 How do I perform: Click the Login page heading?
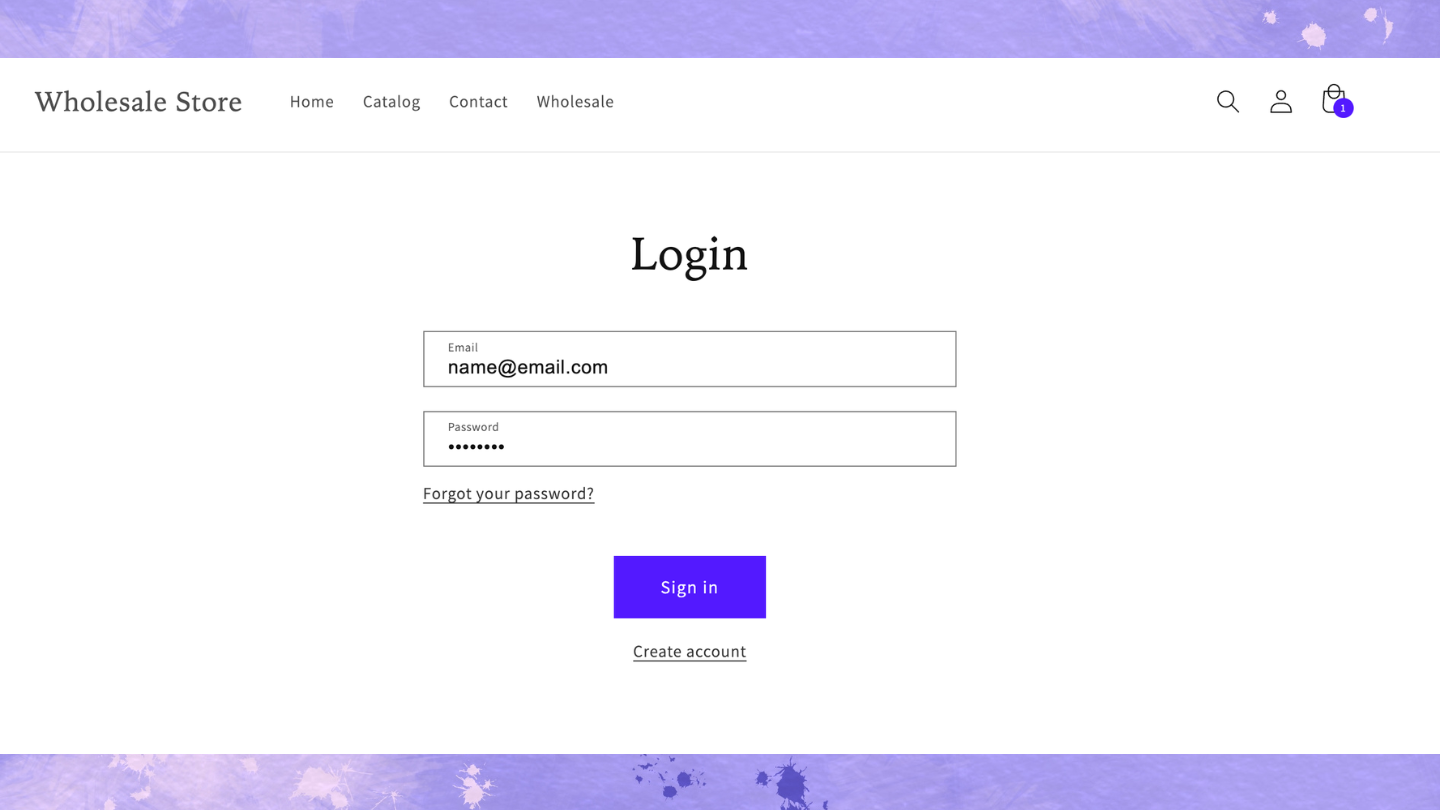689,254
